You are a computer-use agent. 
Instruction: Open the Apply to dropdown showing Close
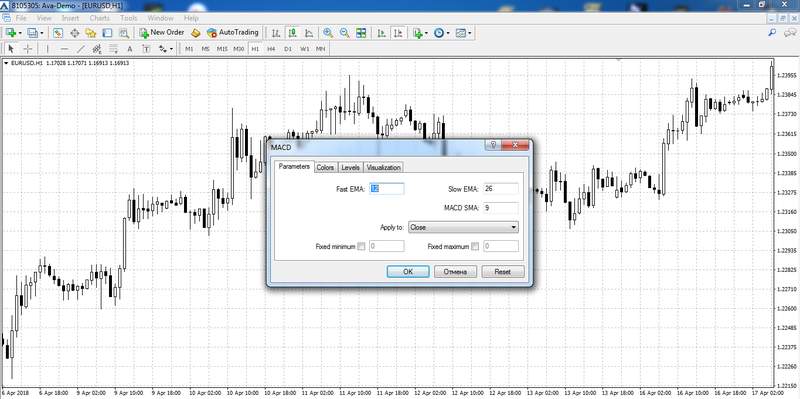463,228
